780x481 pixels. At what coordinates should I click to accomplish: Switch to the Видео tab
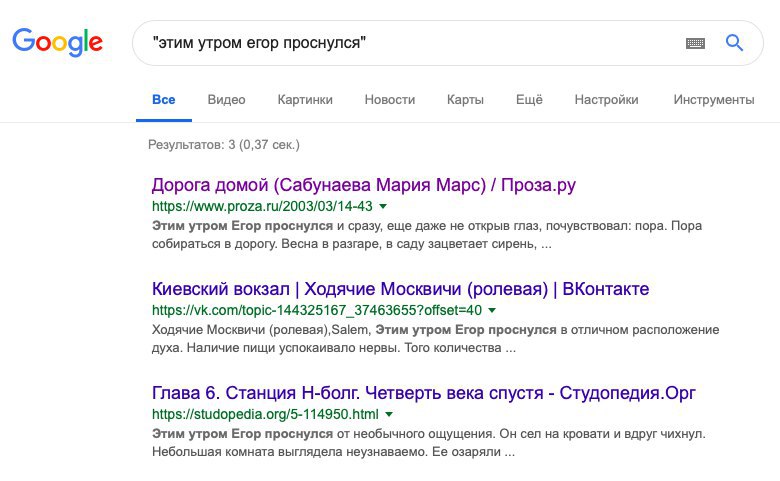coord(226,99)
